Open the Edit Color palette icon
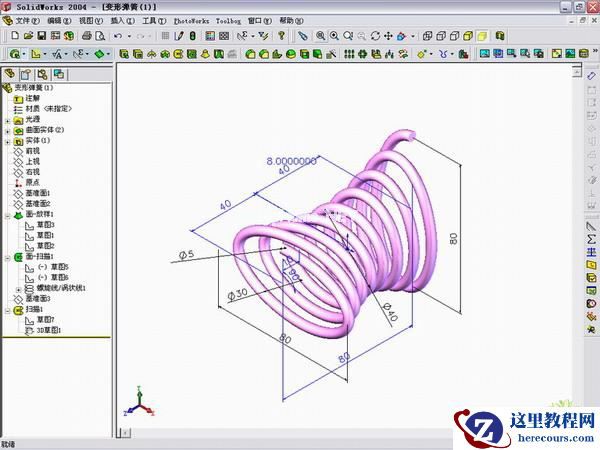600x450 pixels. click(x=210, y=36)
